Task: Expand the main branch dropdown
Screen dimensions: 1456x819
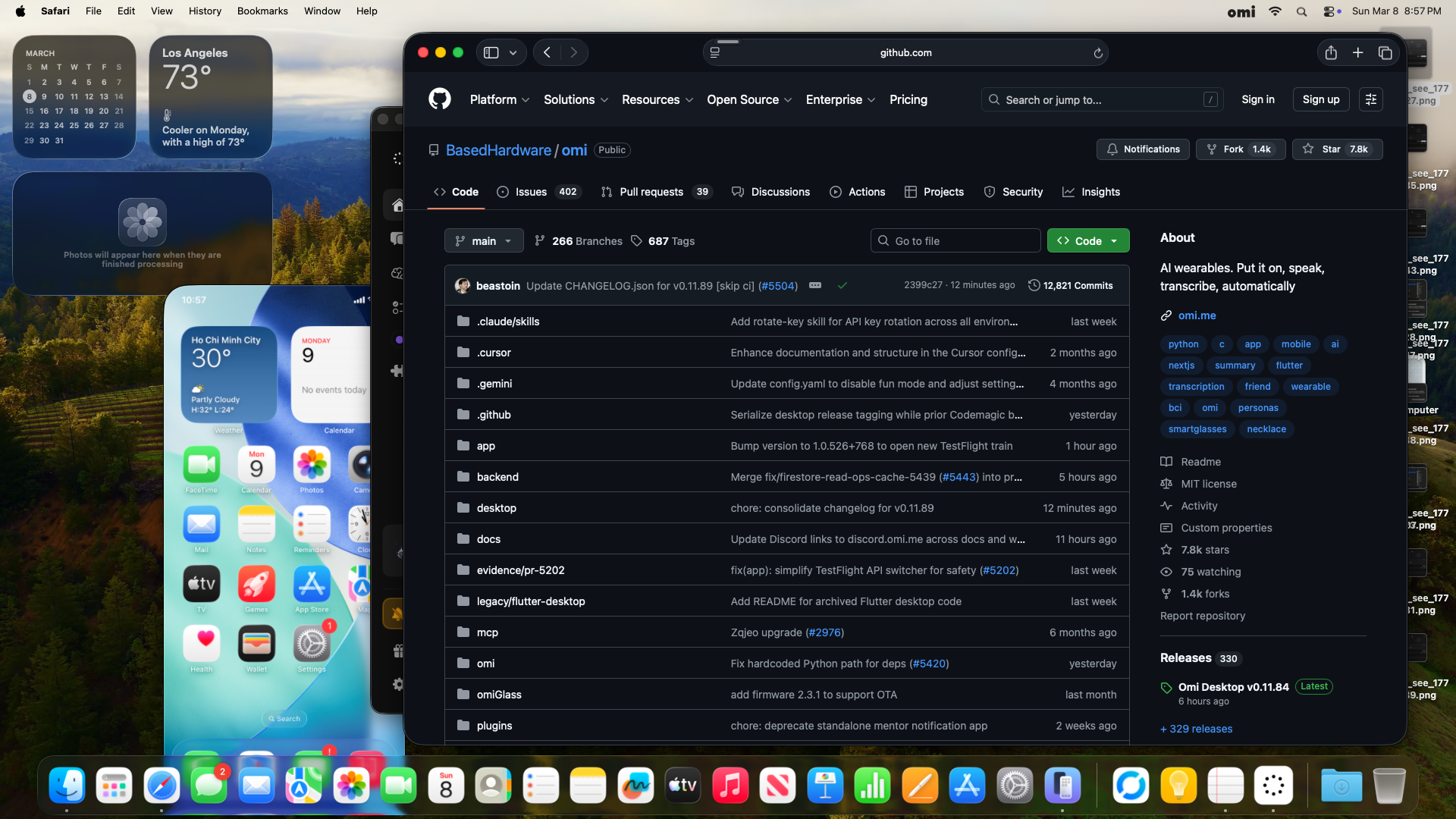Action: click(483, 240)
